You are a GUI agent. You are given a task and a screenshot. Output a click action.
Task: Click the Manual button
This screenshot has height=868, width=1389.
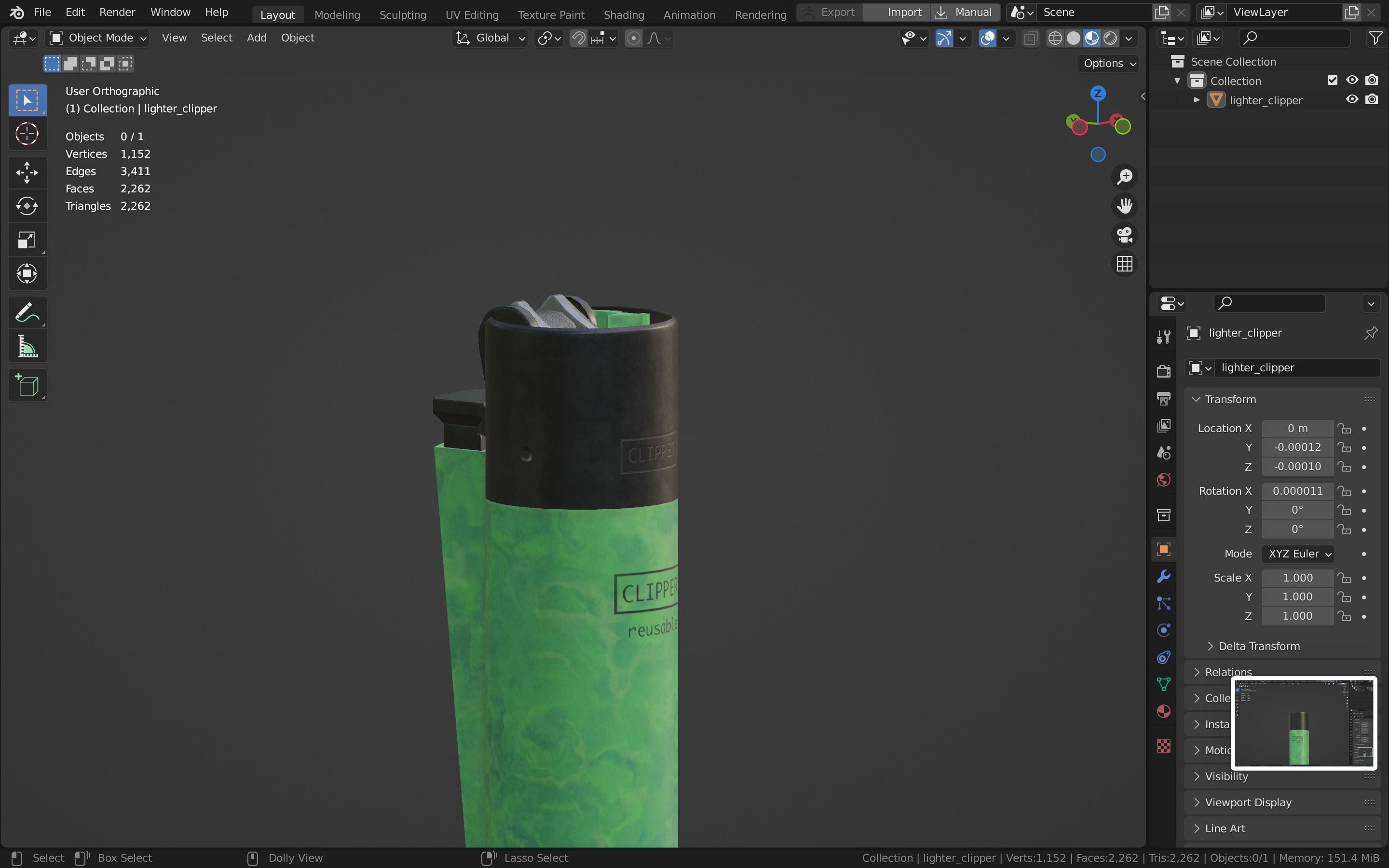[966, 12]
